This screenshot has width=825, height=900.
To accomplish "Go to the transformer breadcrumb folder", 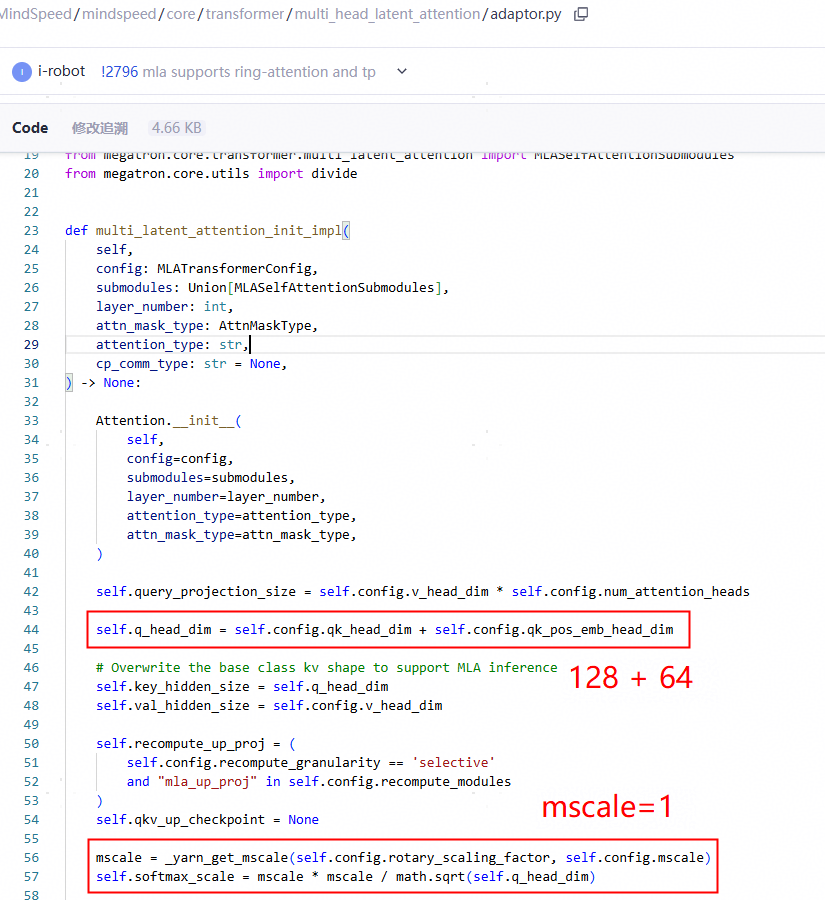I will (x=245, y=14).
